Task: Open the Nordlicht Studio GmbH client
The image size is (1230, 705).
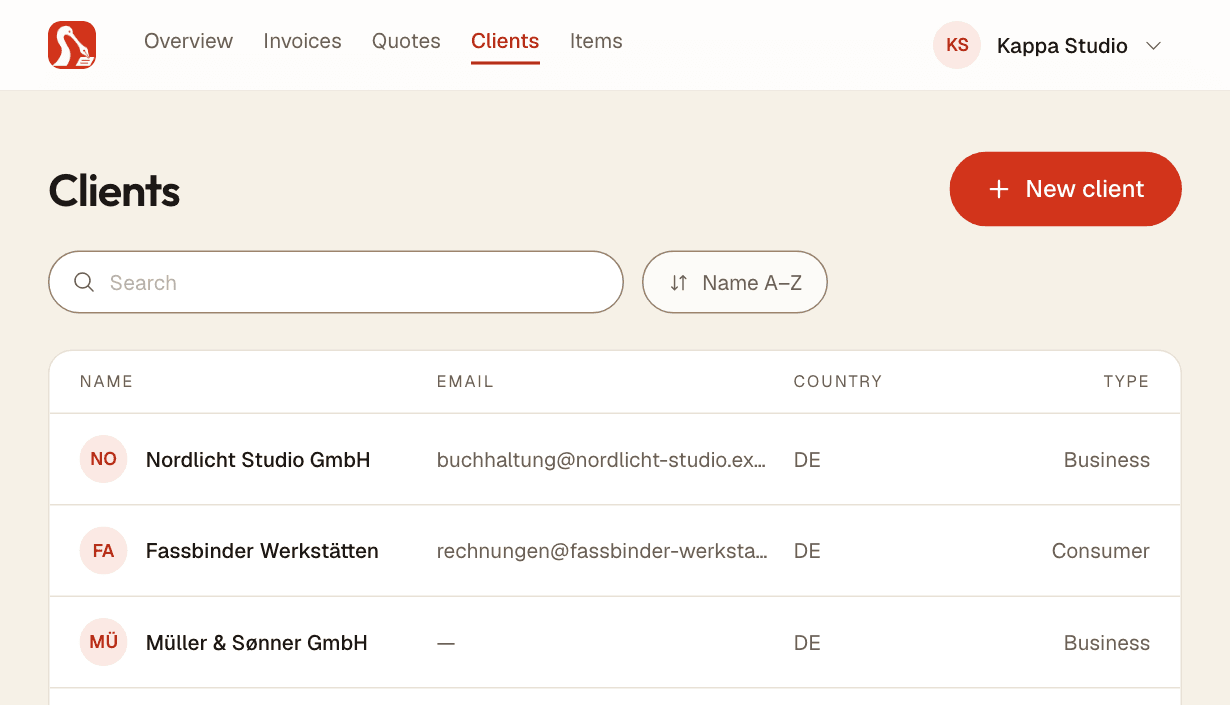Action: 258,460
